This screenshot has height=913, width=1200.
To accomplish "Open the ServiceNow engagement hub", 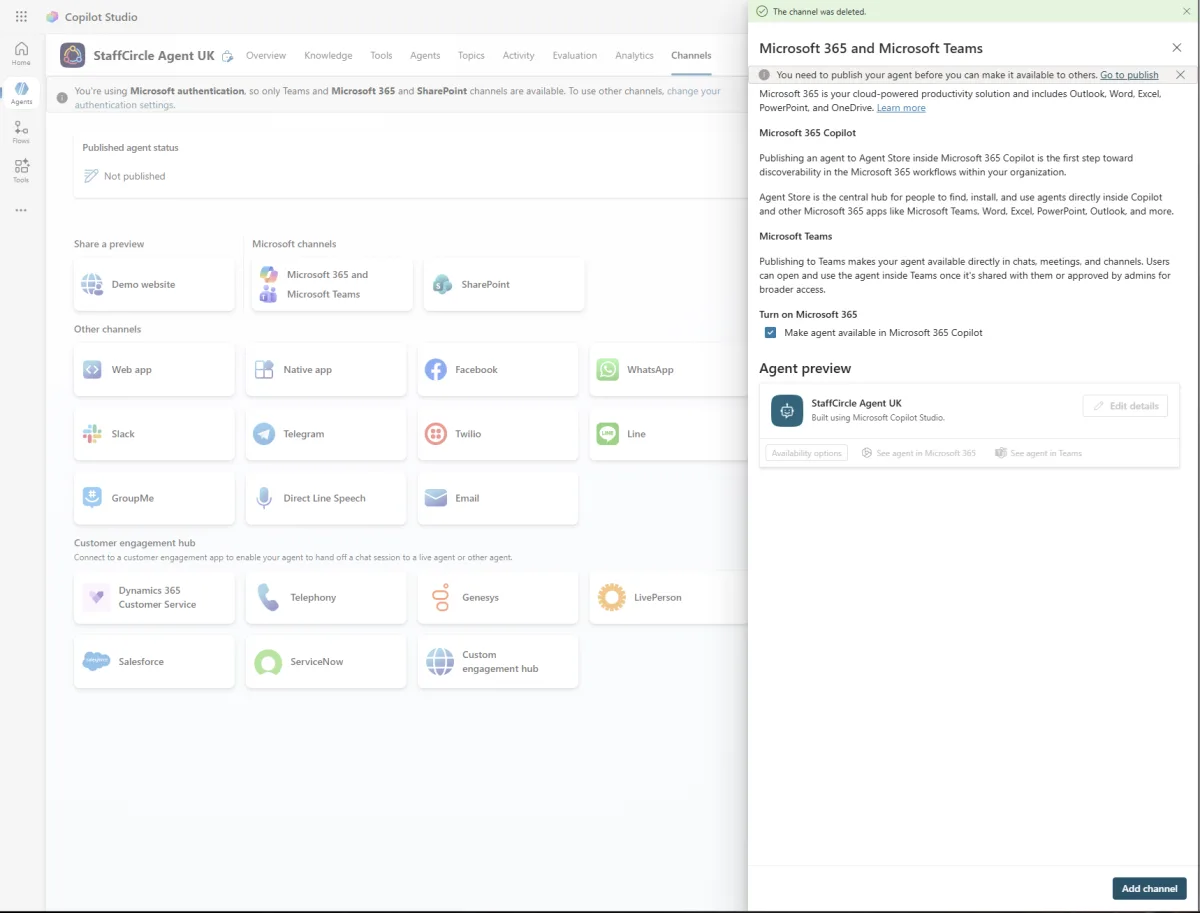I will [326, 661].
